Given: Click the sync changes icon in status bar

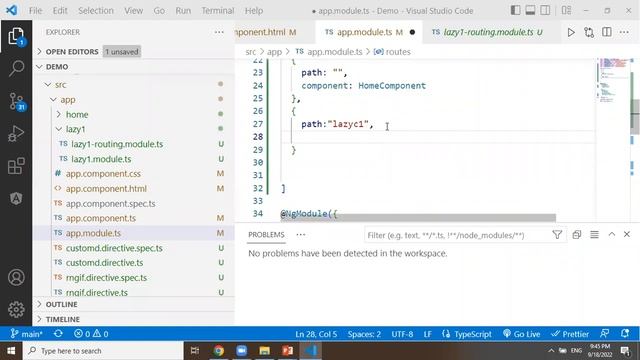Looking at the screenshot, I should [58, 333].
